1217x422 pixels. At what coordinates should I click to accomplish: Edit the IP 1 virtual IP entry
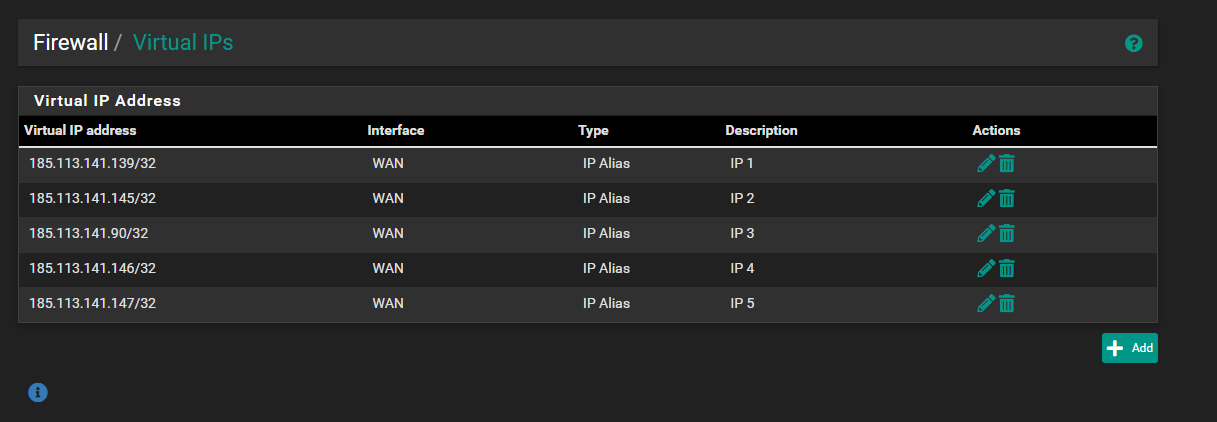985,164
